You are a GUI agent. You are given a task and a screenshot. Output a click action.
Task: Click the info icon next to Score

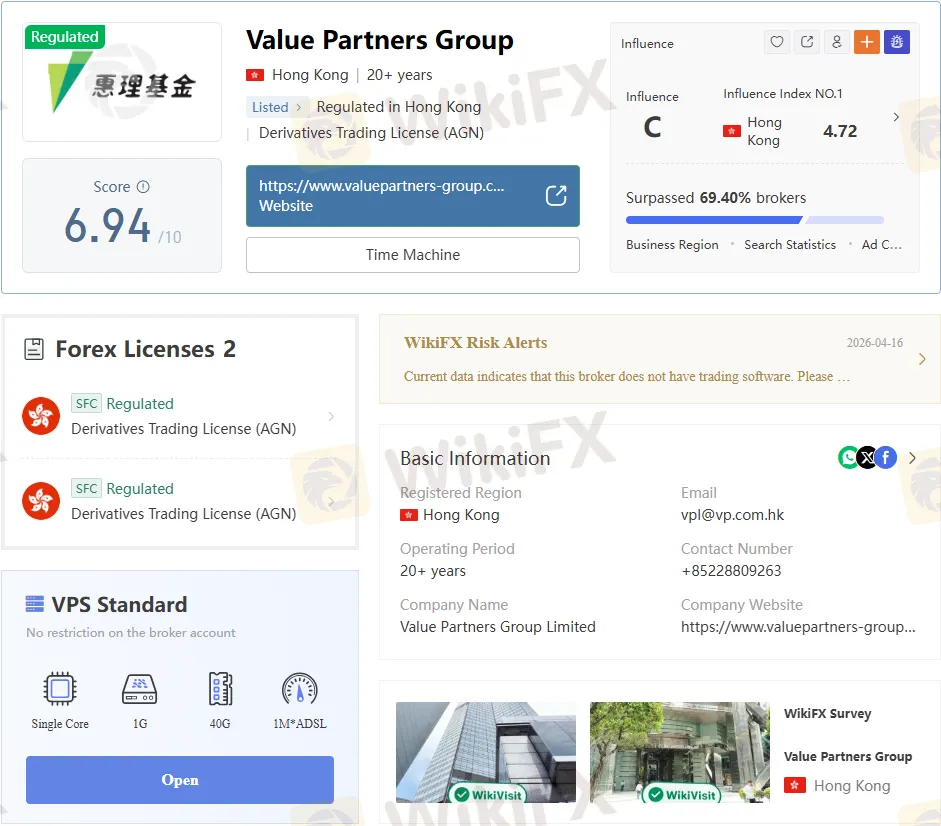[x=143, y=187]
